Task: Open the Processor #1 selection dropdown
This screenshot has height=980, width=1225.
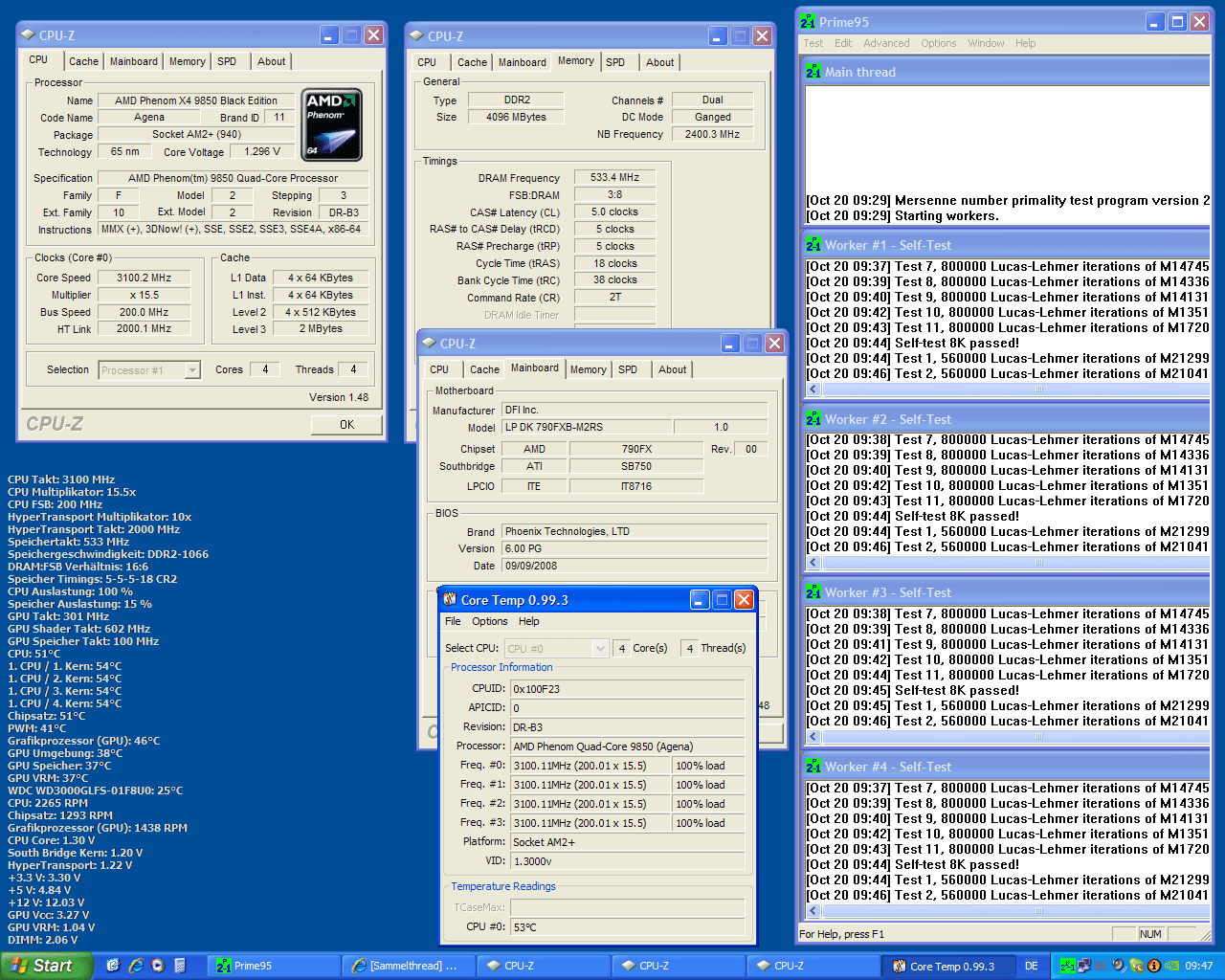Action: point(192,370)
